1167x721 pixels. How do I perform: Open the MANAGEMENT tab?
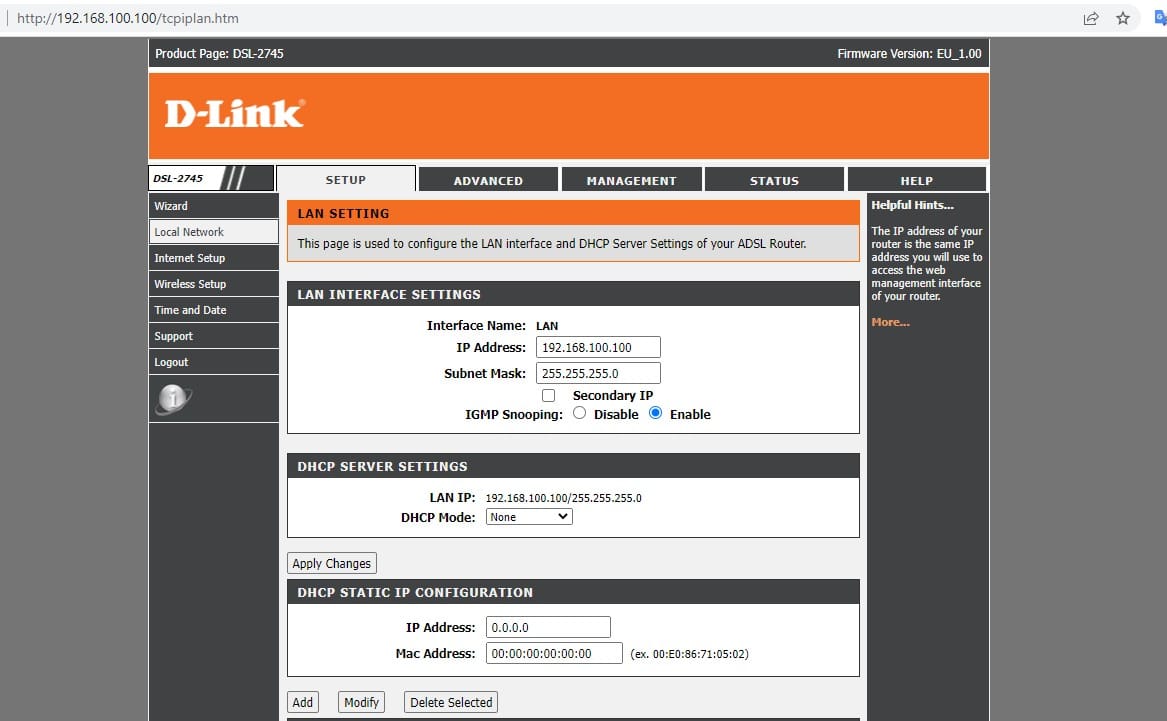(x=631, y=179)
